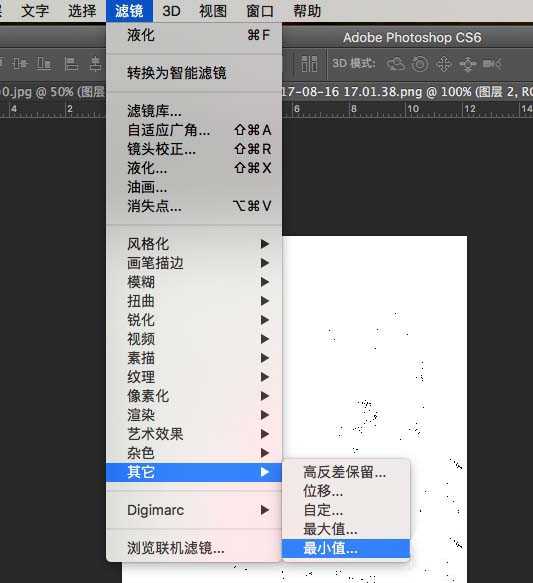Switch to the 17.01.38.png @ 100% document tab

407,91
